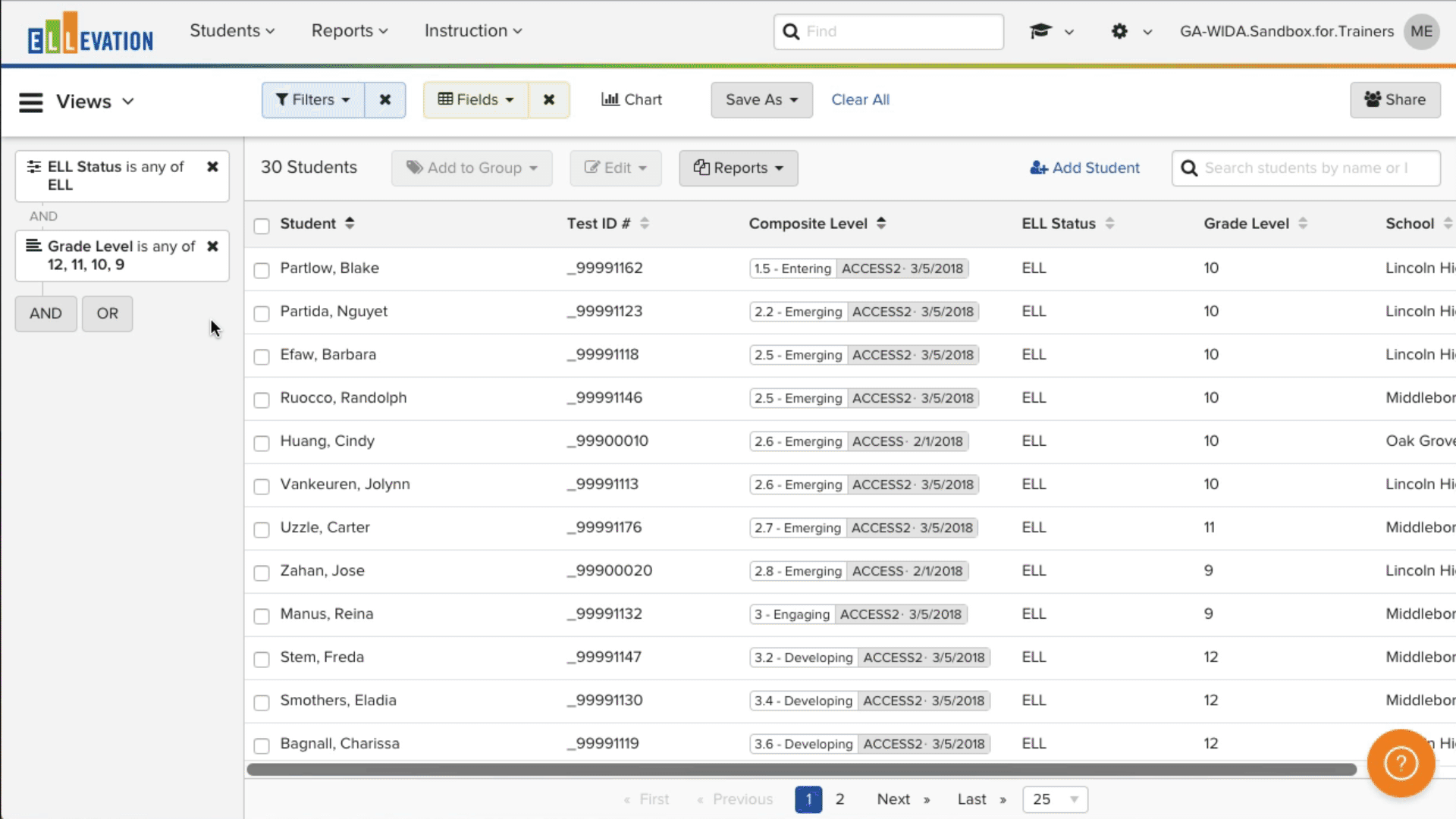
Task: Open the Add to Group dropdown
Action: [x=472, y=168]
